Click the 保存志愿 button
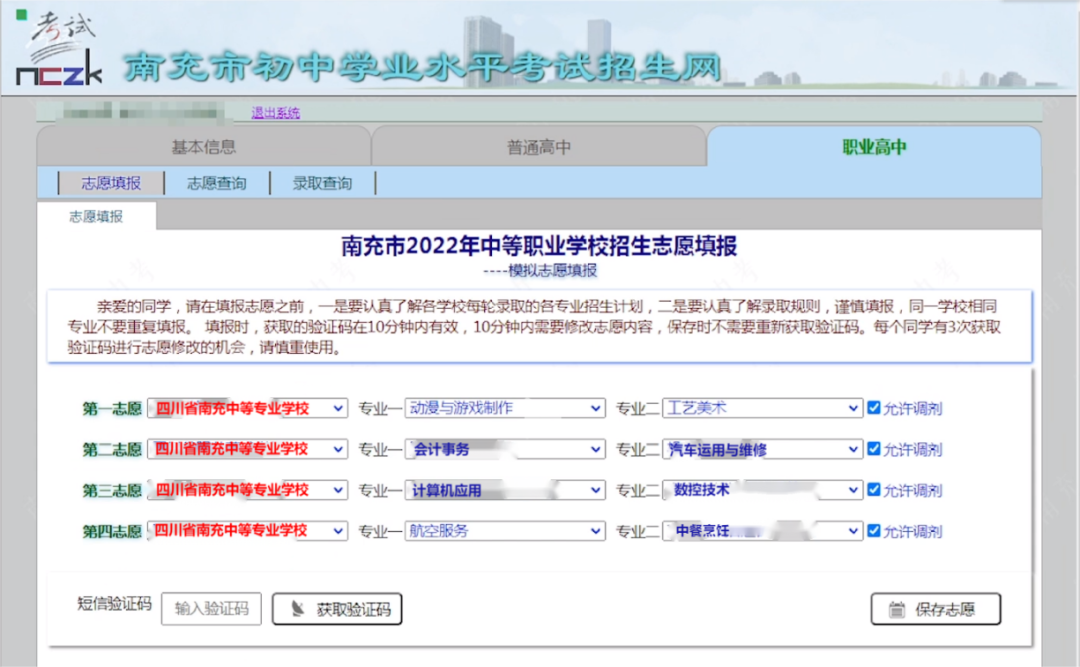 tap(936, 608)
